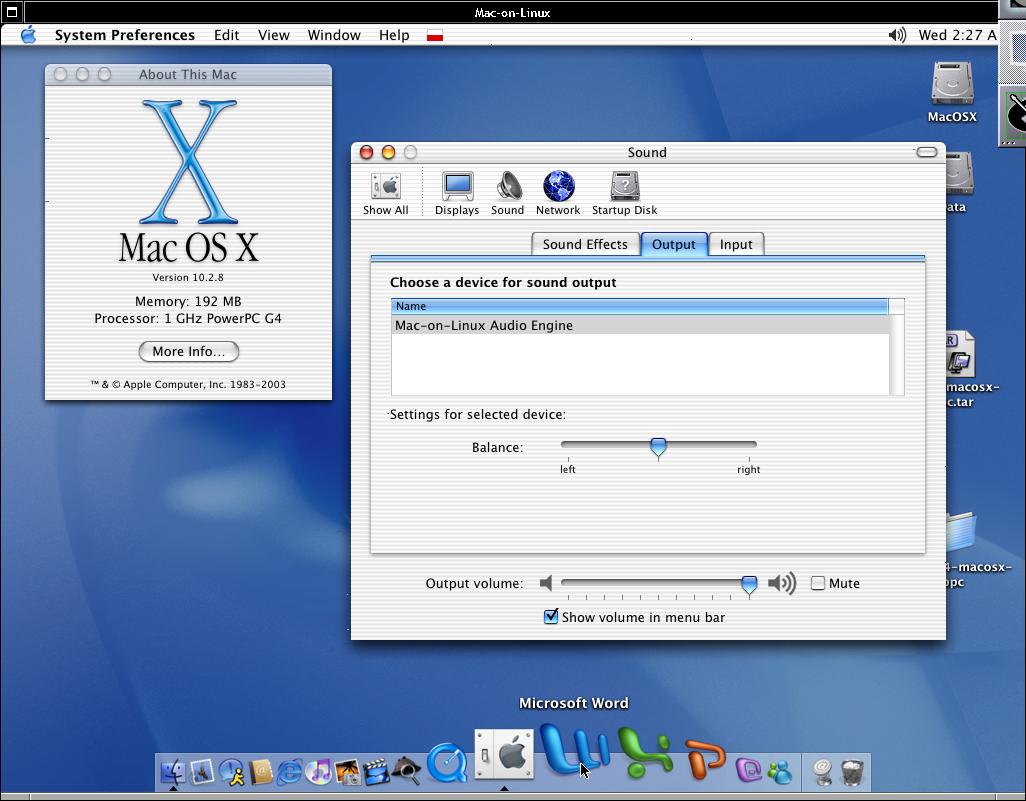Click Version 10.2.8 text in About This Mac
Image resolution: width=1026 pixels, height=801 pixels.
pyautogui.click(x=188, y=277)
